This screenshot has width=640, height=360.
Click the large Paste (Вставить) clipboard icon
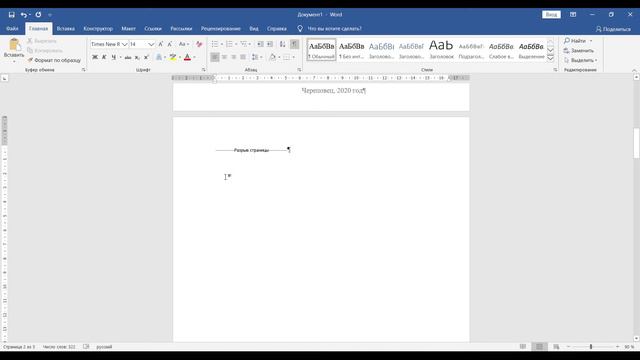[14, 44]
